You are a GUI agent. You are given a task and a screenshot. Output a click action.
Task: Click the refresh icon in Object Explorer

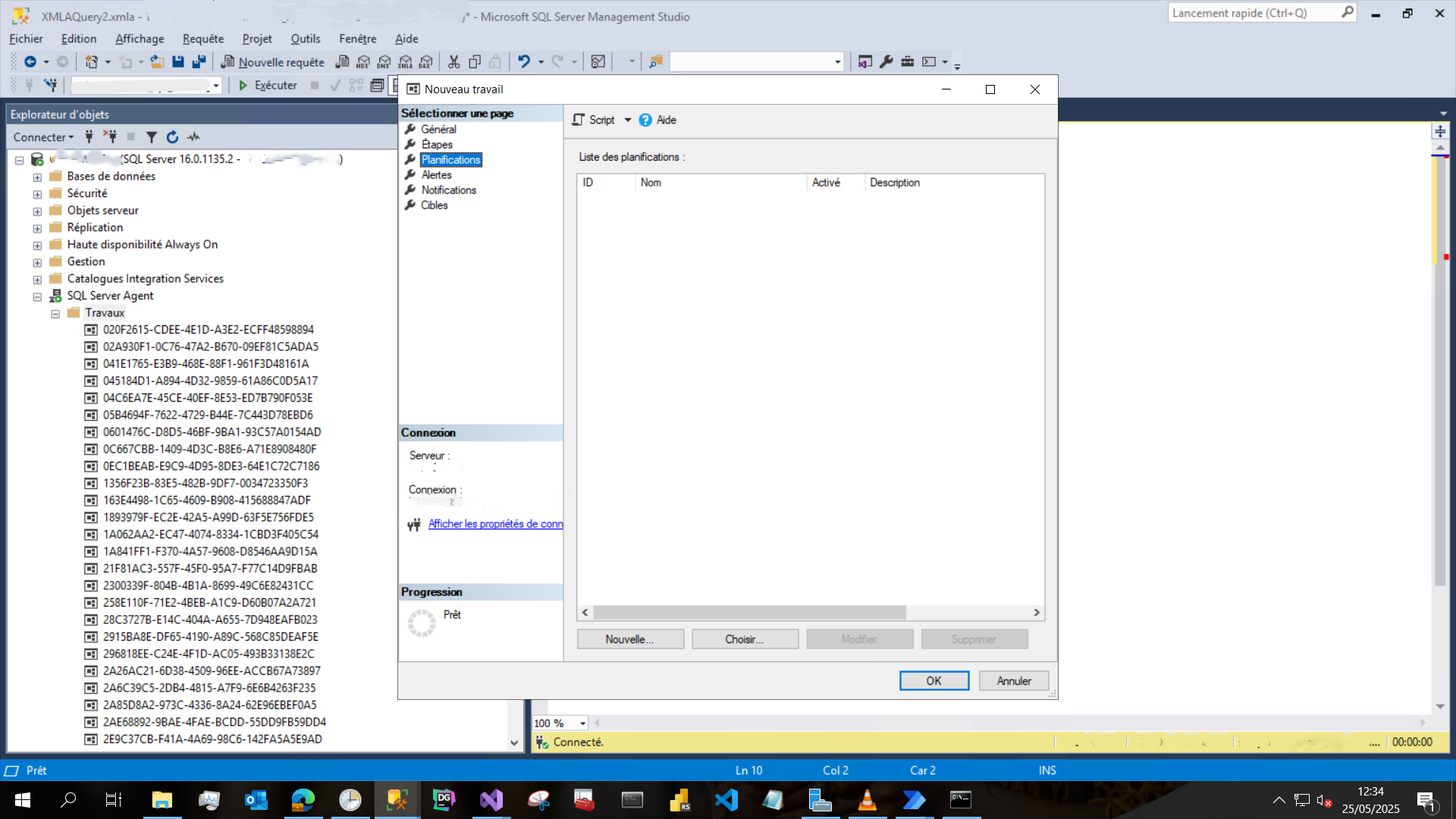[x=172, y=137]
